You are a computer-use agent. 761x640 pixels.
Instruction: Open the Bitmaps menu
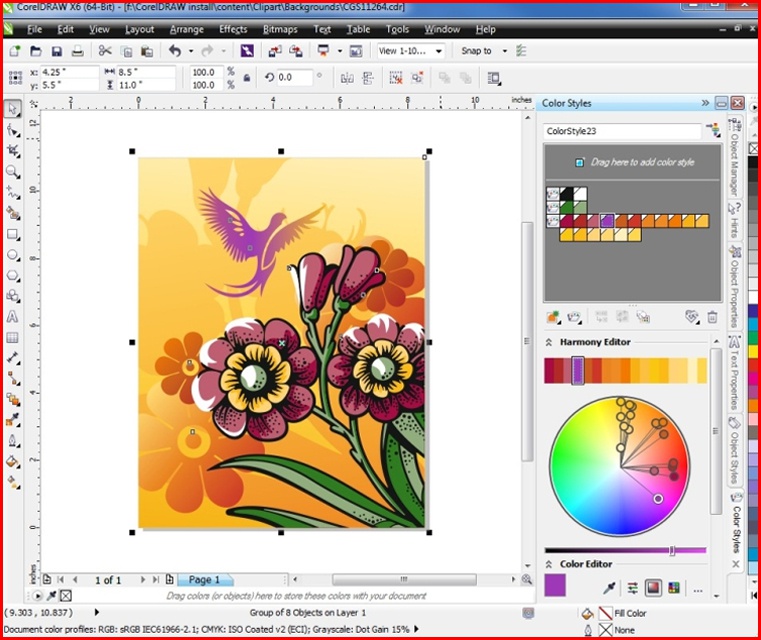click(x=280, y=30)
